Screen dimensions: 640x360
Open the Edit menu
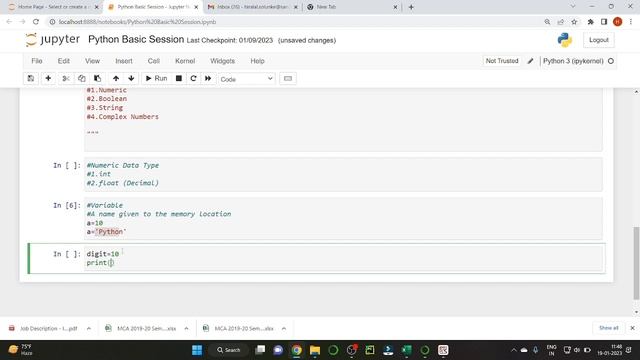(x=64, y=61)
